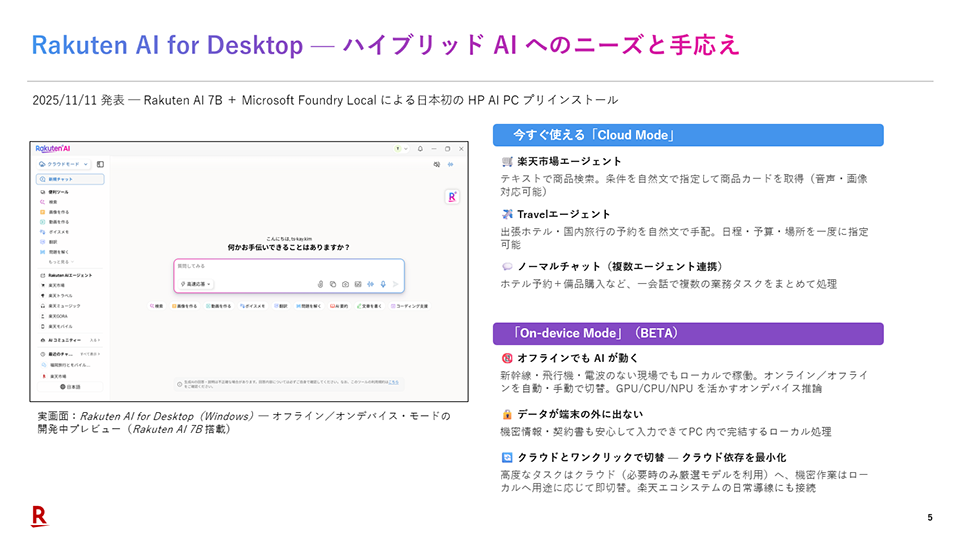Click the copy icon in the input box
Screen dimensions: 960x538
point(333,284)
